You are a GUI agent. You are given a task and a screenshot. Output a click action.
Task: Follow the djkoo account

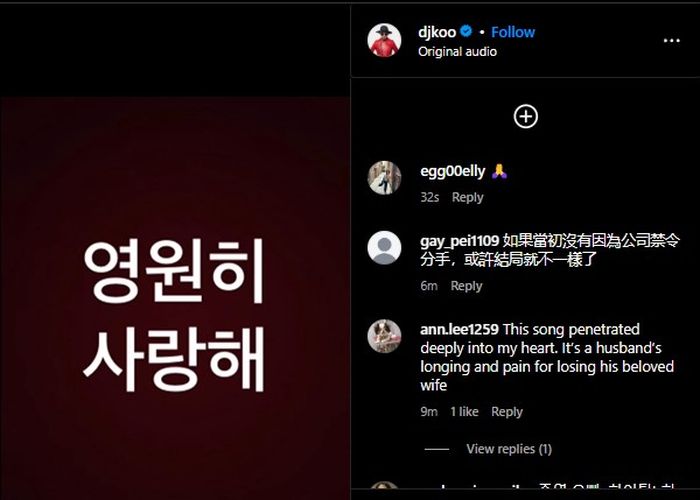pyautogui.click(x=513, y=32)
